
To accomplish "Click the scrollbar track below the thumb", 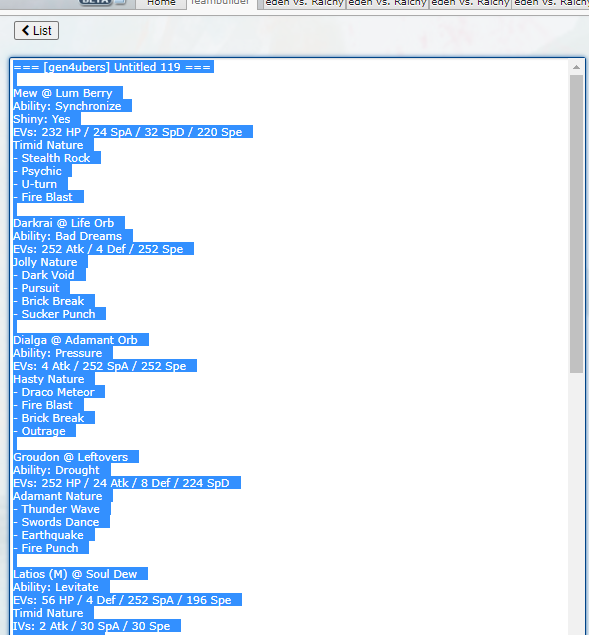I will pos(576,502).
